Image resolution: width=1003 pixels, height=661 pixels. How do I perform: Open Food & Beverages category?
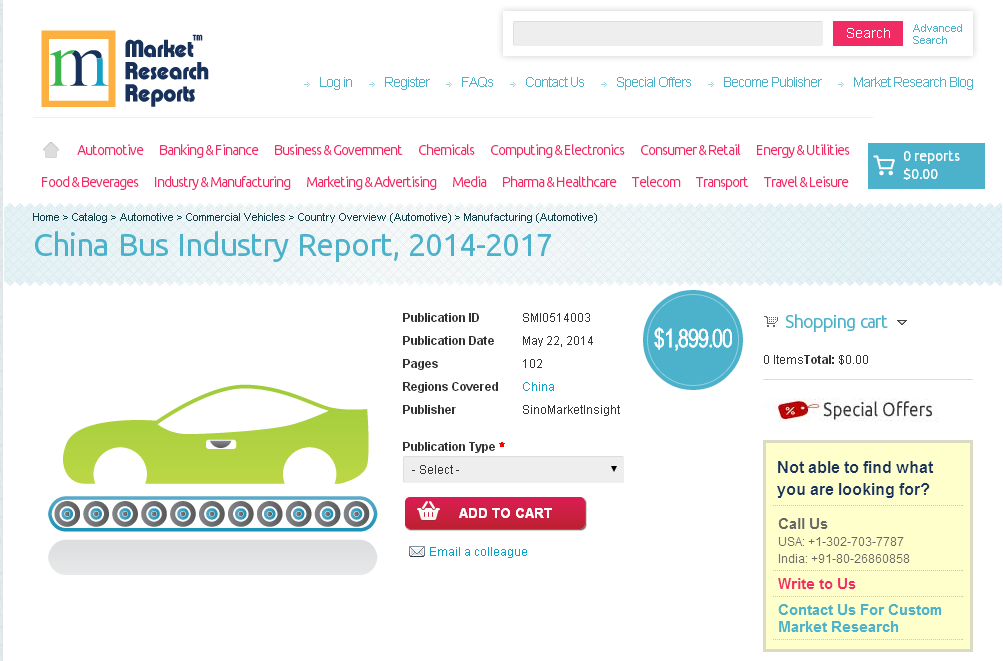click(x=90, y=182)
